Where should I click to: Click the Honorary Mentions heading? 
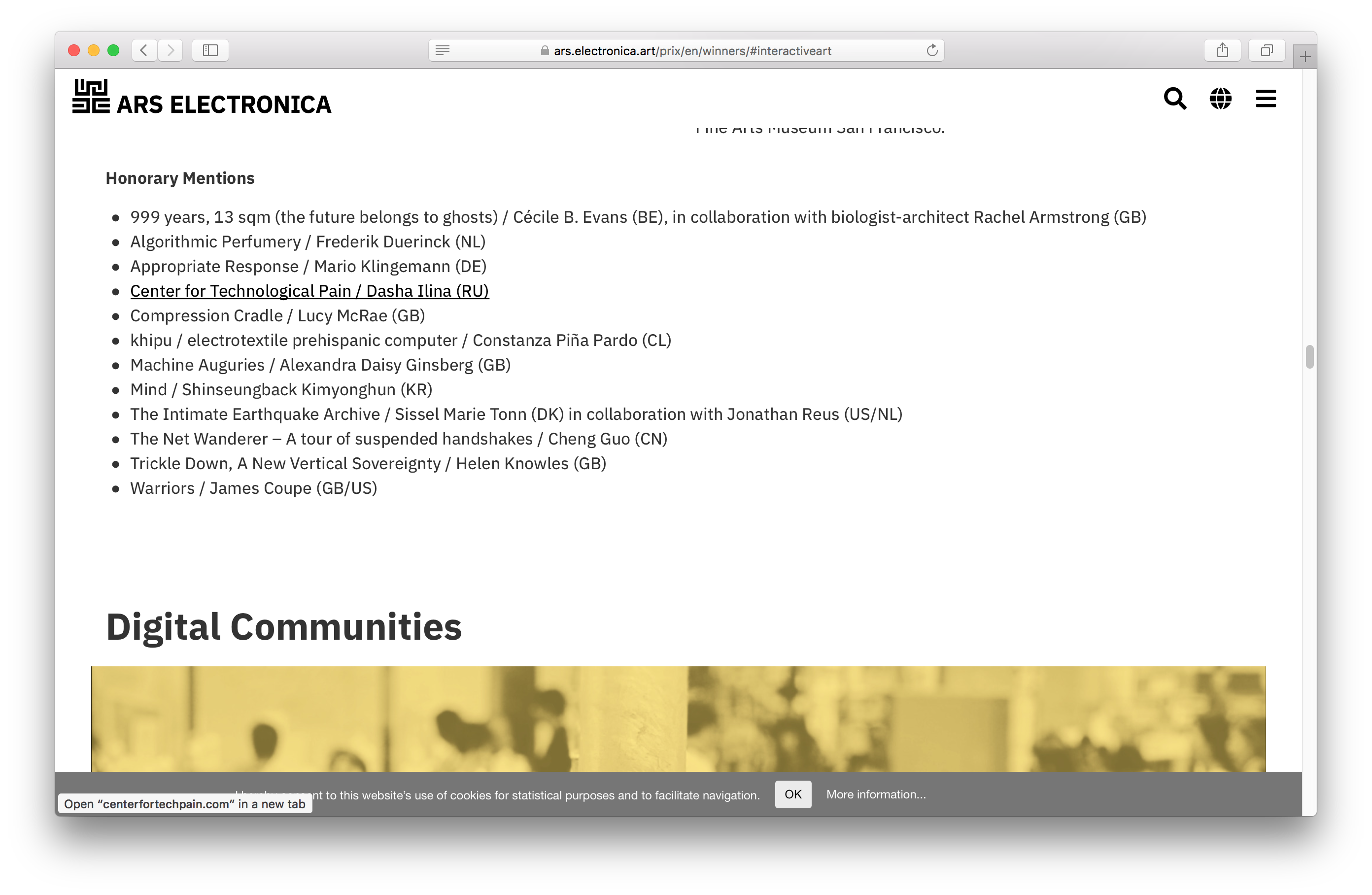point(180,178)
